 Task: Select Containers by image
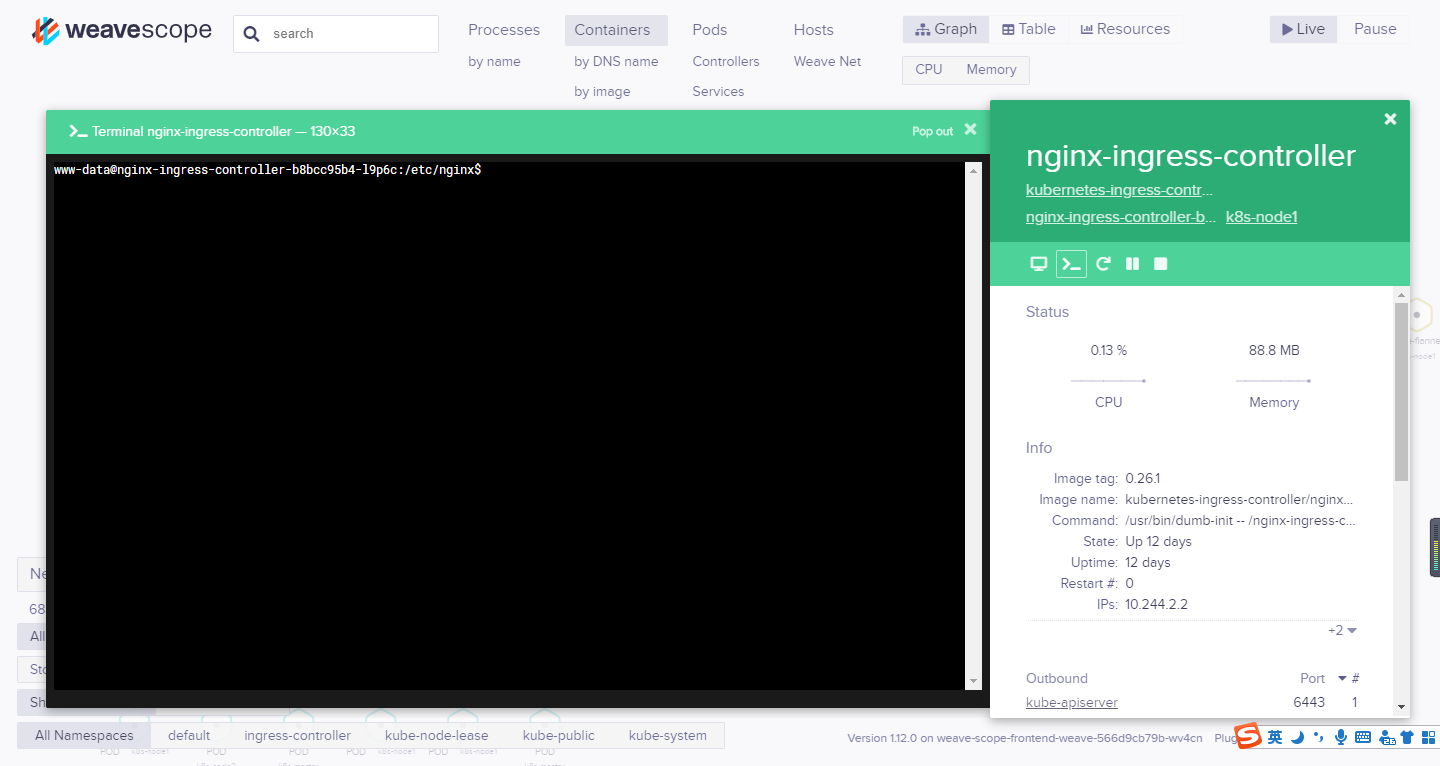[x=602, y=92]
